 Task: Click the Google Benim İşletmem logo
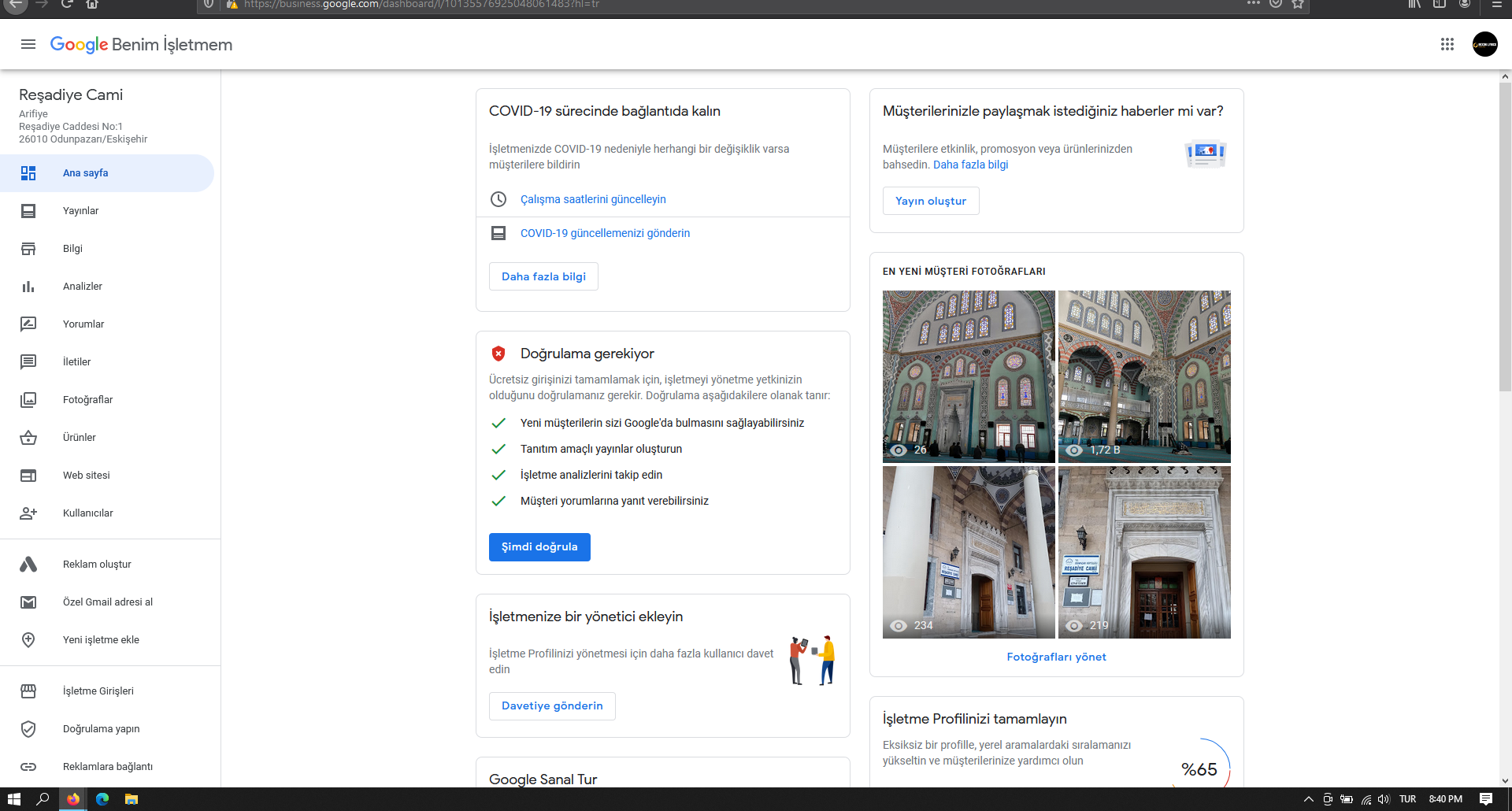click(x=141, y=44)
